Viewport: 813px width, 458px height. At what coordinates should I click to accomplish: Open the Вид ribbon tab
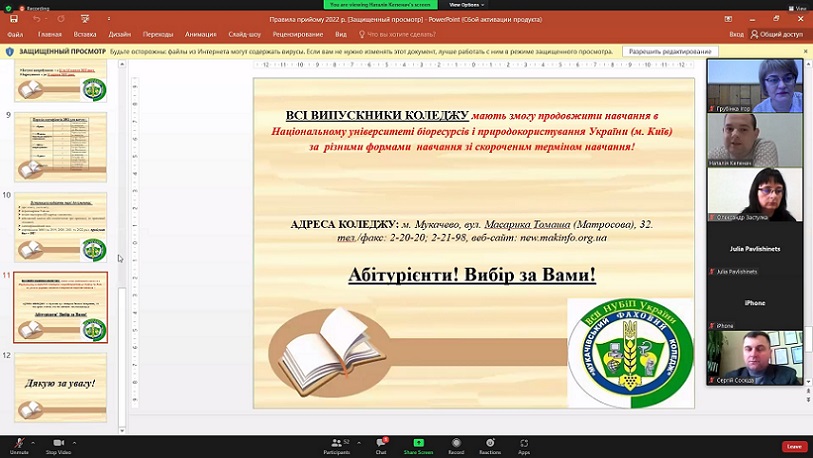pos(341,34)
